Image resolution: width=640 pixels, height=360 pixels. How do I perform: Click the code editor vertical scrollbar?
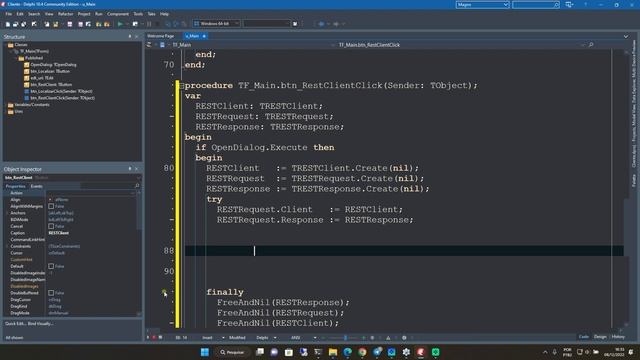(627, 188)
